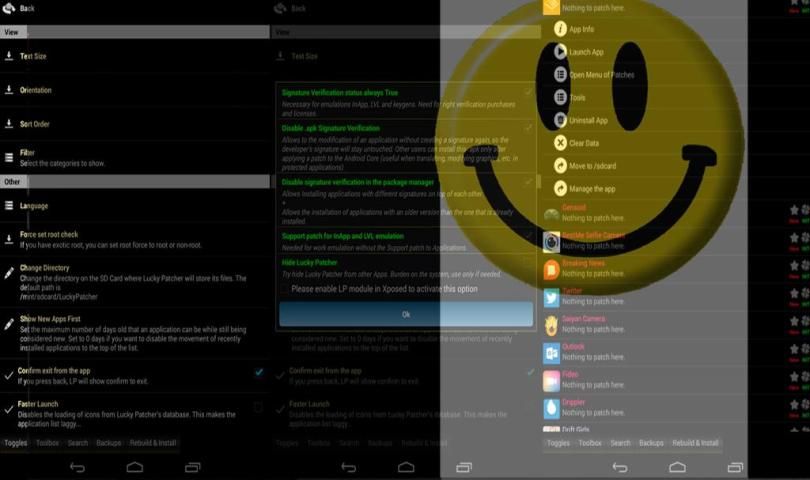Open Menu of Patches icon
The height and width of the screenshot is (480, 810).
click(560, 75)
